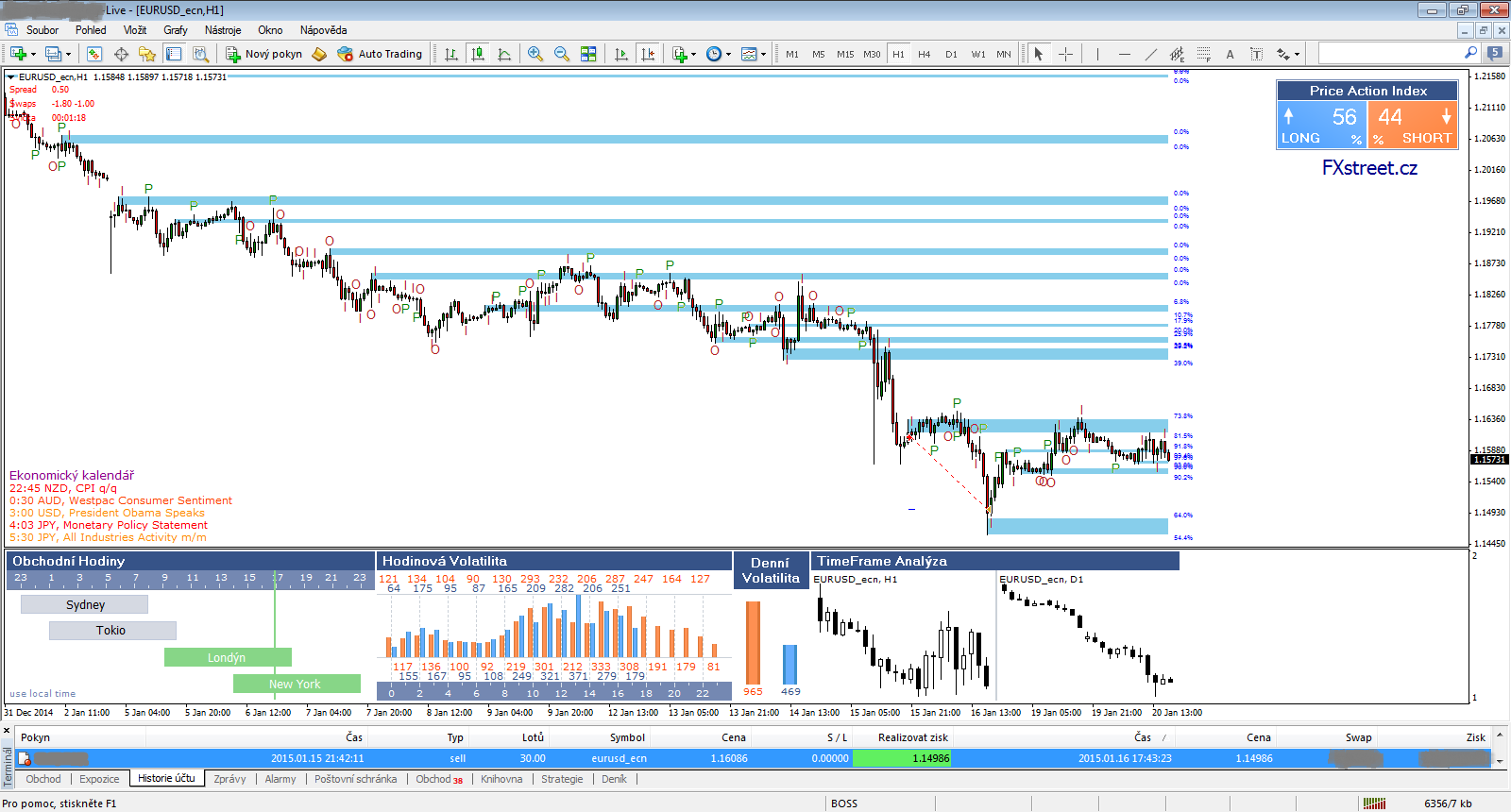The width and height of the screenshot is (1511, 812).
Task: Click the orange daily volatility bar
Action: 753,642
